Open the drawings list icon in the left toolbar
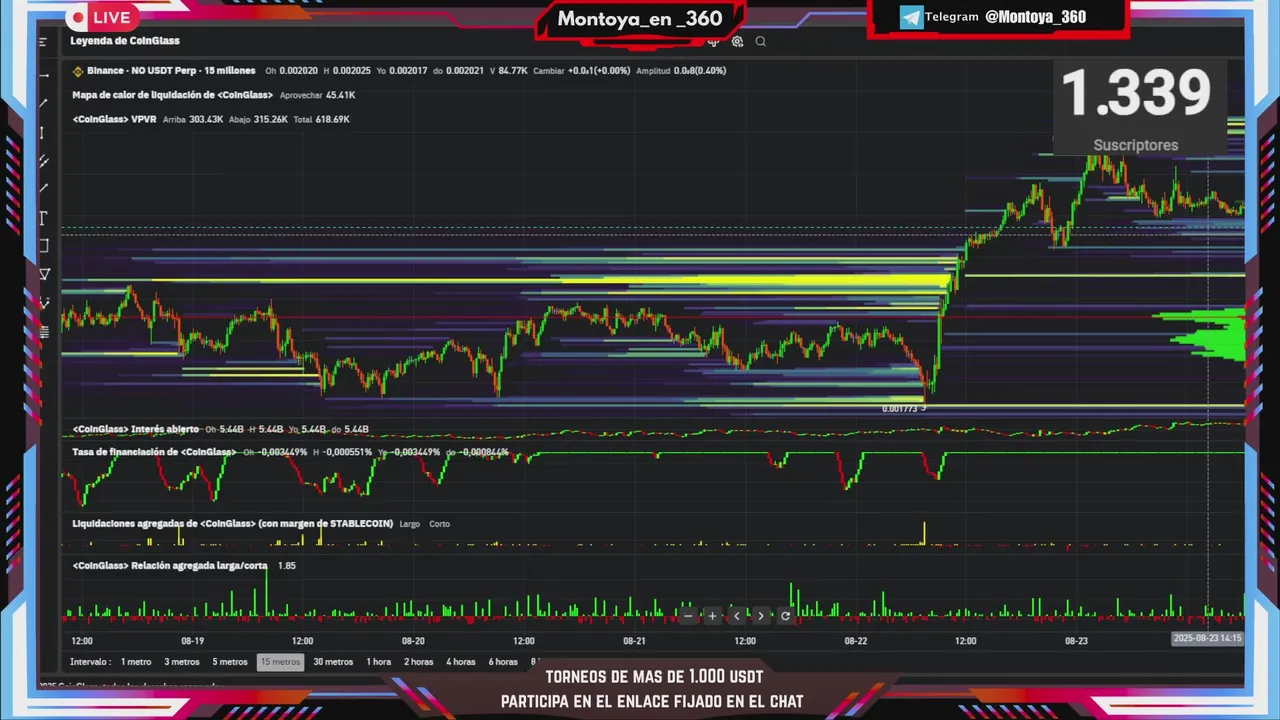This screenshot has width=1280, height=720. coord(43,331)
